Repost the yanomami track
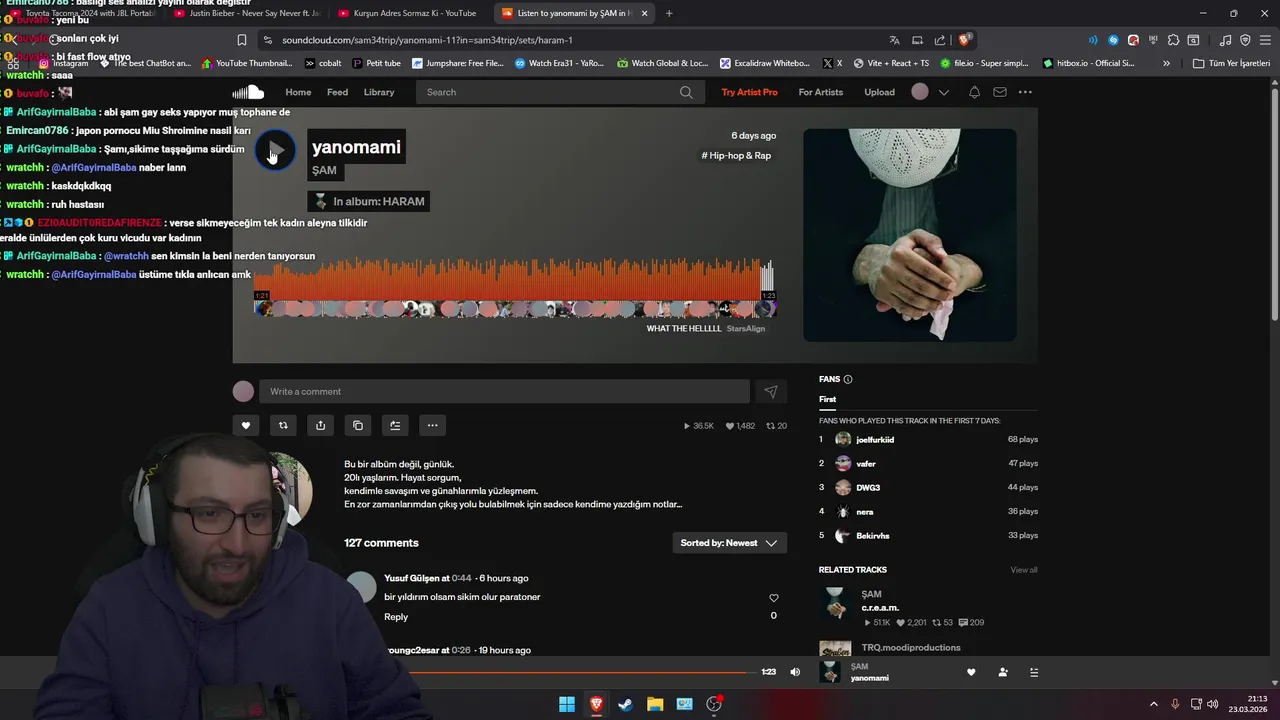The height and width of the screenshot is (720, 1280). click(x=283, y=425)
